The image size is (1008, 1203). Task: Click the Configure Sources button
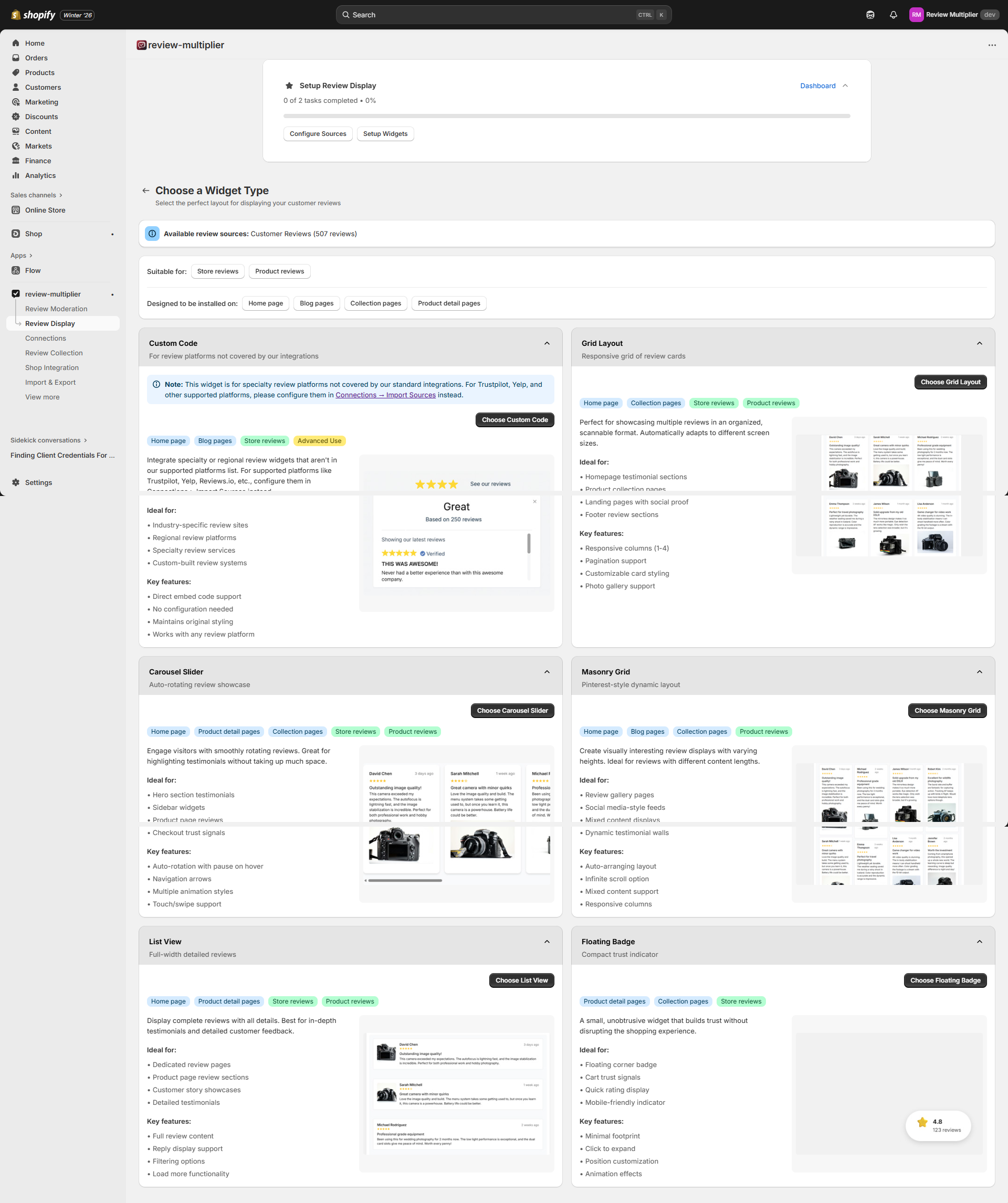pos(318,133)
